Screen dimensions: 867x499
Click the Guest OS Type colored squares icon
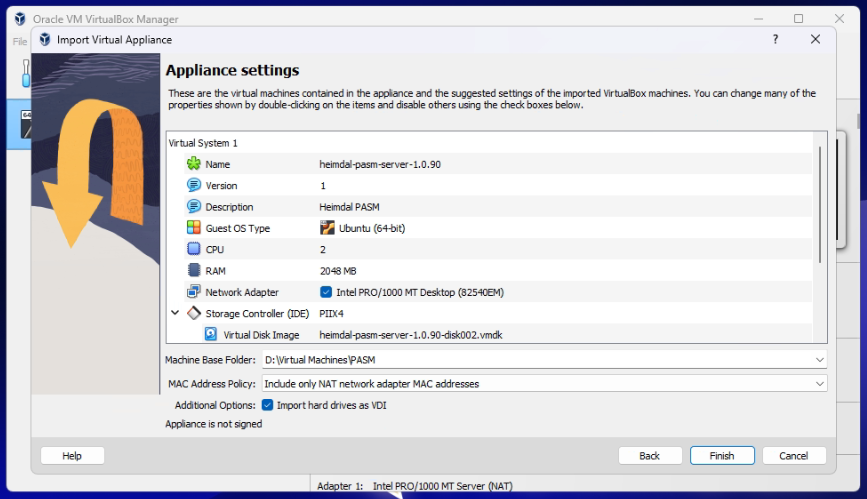tap(194, 227)
